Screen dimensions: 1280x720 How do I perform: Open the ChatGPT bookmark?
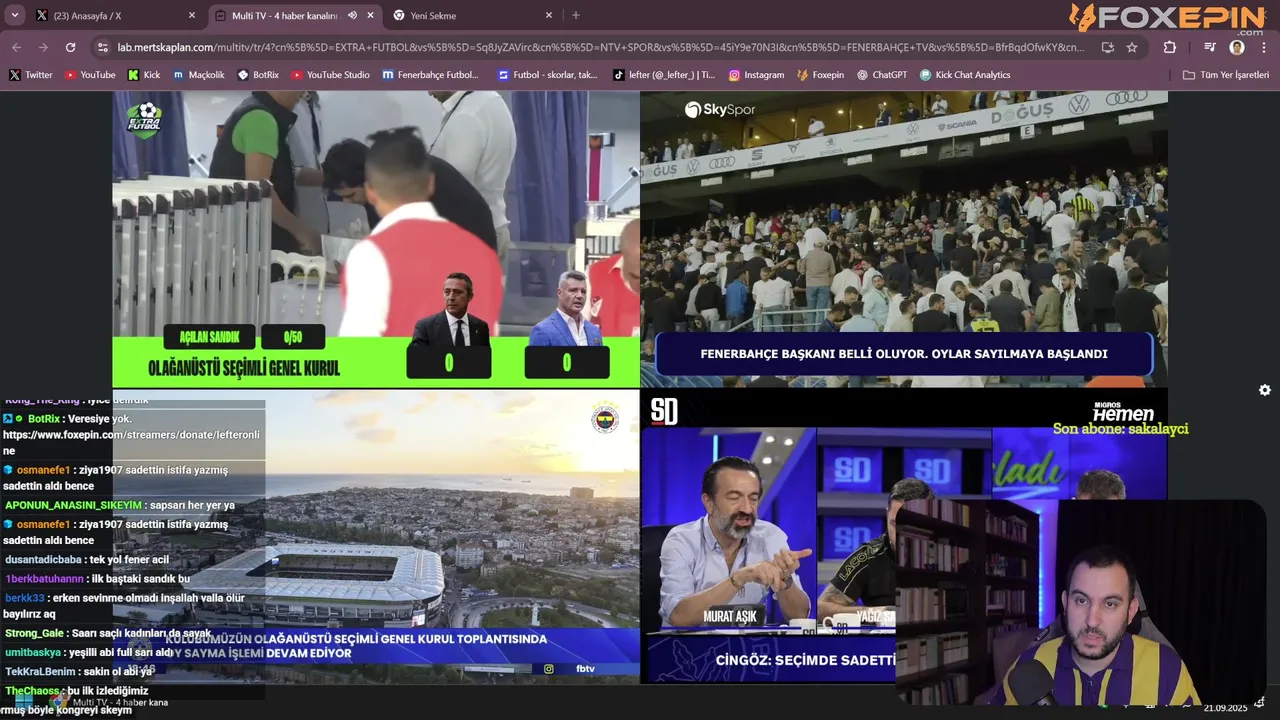coord(882,75)
